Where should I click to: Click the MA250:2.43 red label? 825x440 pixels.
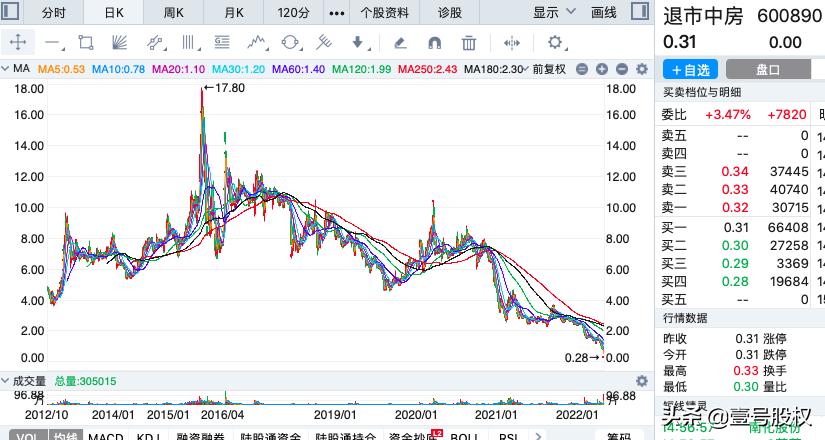click(427, 69)
